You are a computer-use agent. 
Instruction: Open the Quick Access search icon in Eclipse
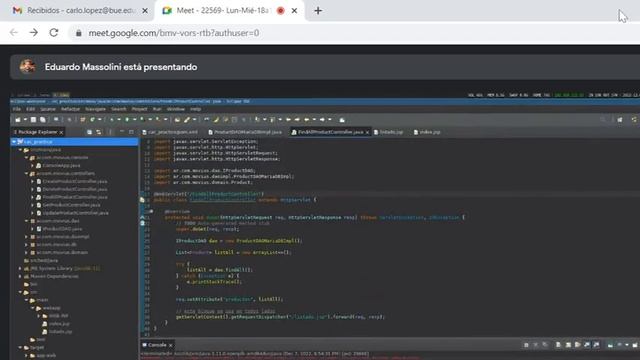(603, 120)
